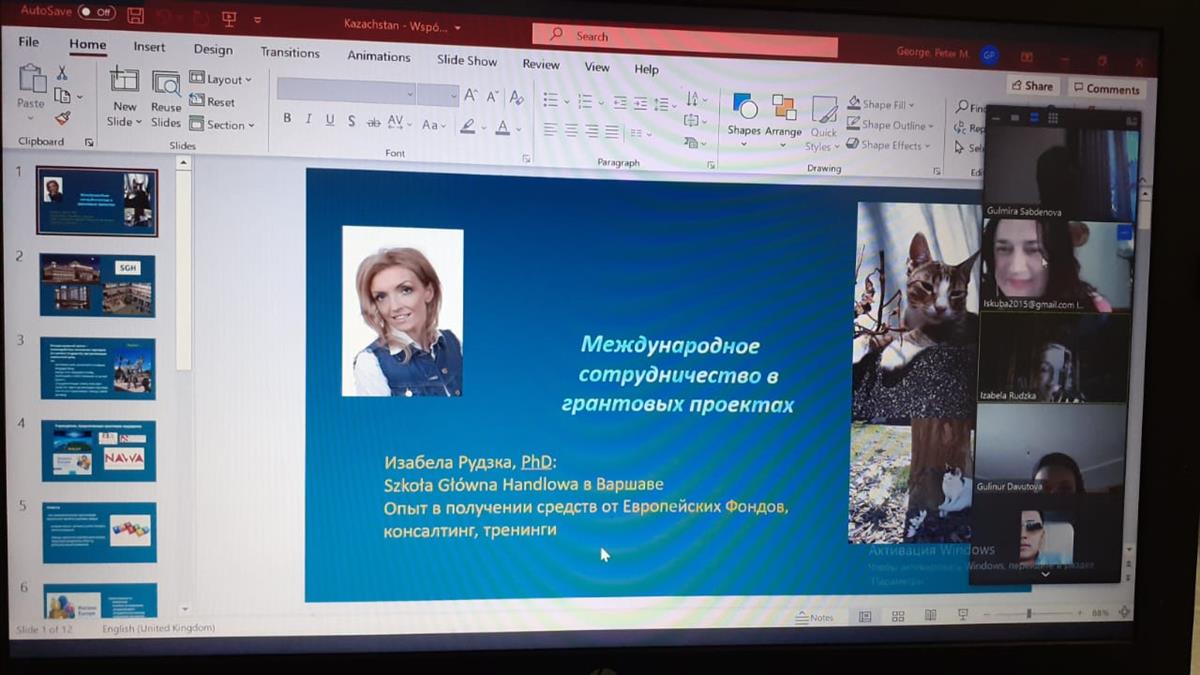Switch to Slide Sorter view icon

(897, 616)
